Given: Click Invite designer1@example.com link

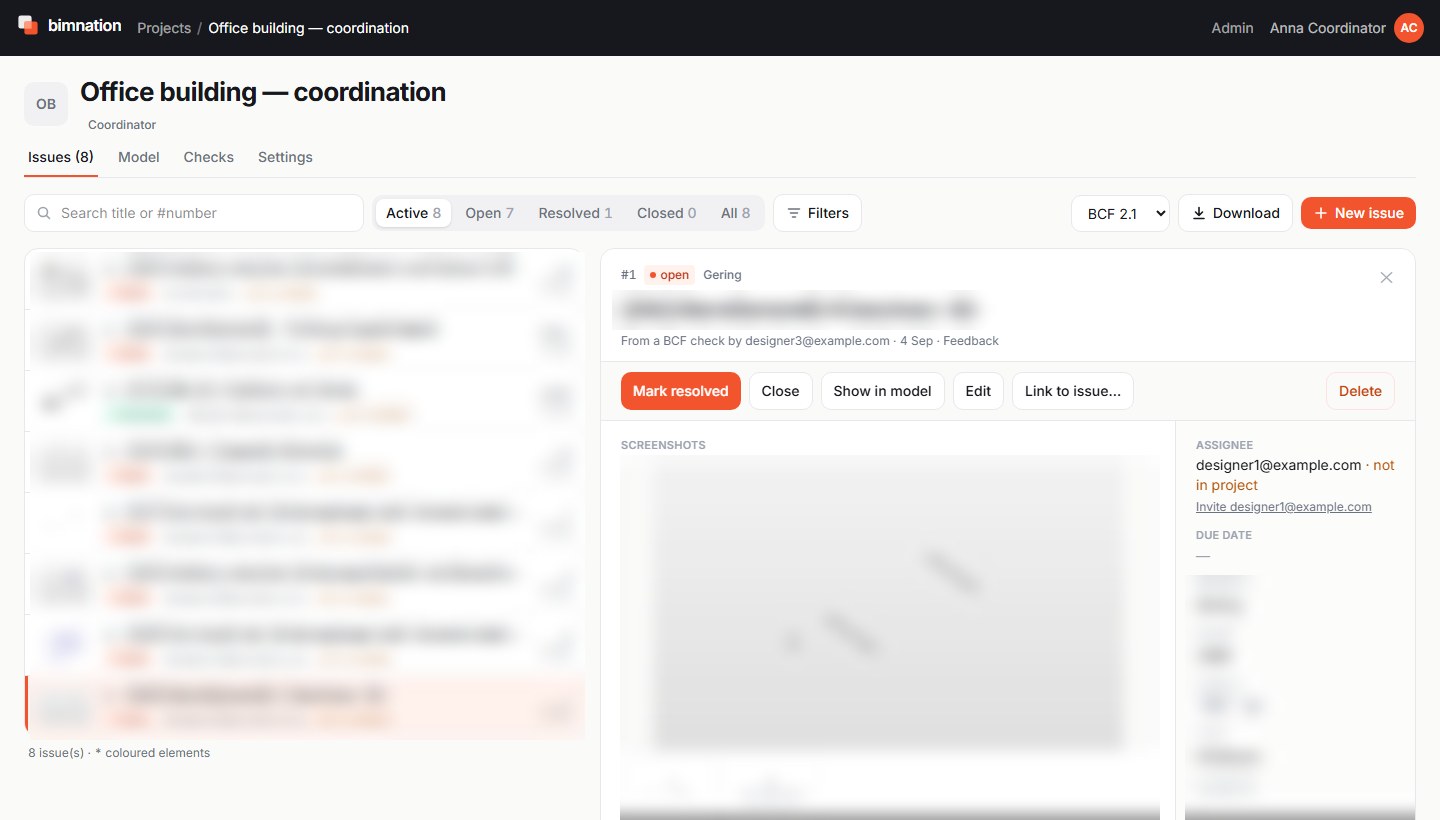Looking at the screenshot, I should click(1283, 507).
